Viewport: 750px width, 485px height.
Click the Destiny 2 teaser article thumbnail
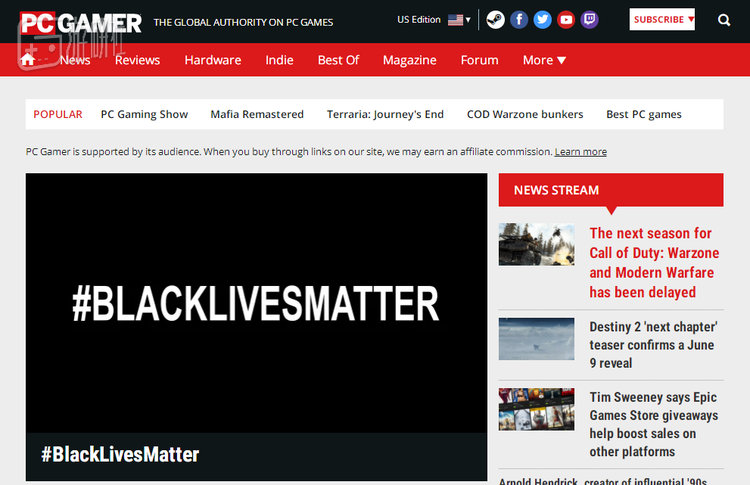click(x=536, y=339)
